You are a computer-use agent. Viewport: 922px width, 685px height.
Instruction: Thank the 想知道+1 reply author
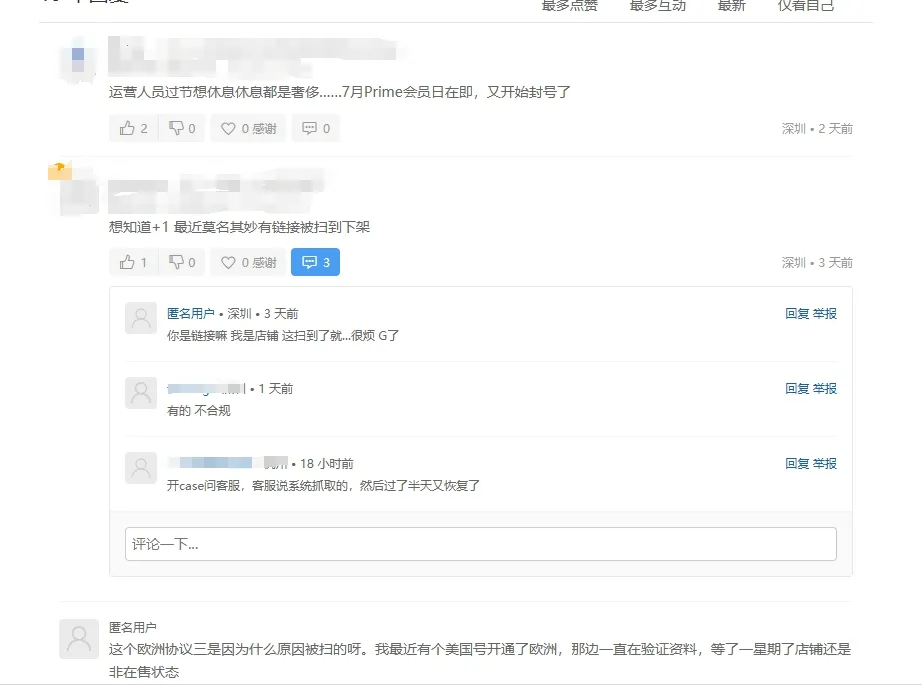(248, 262)
